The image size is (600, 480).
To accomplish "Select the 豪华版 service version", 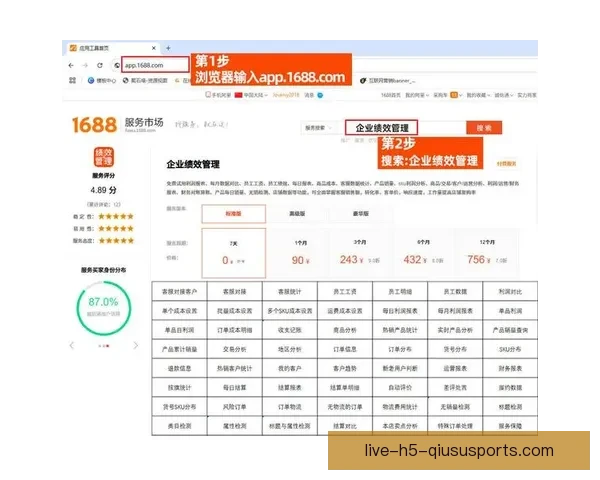I will point(361,214).
